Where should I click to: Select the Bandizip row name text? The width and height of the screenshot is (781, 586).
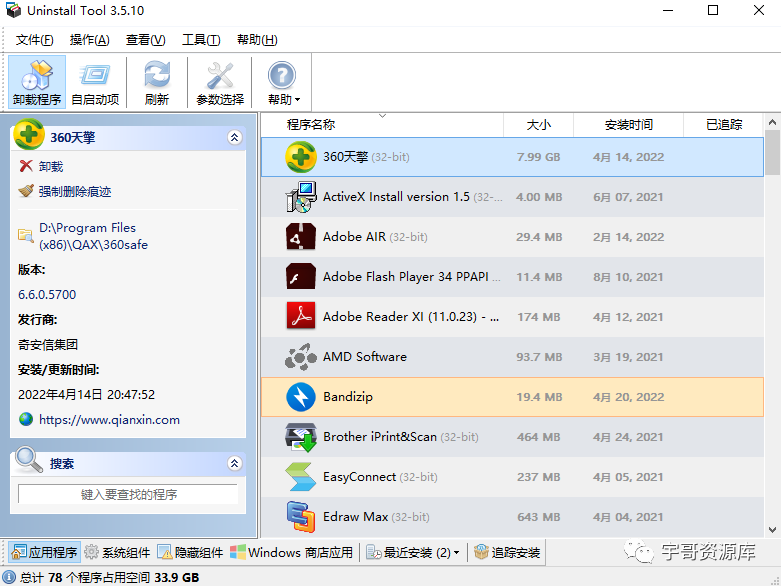point(348,397)
